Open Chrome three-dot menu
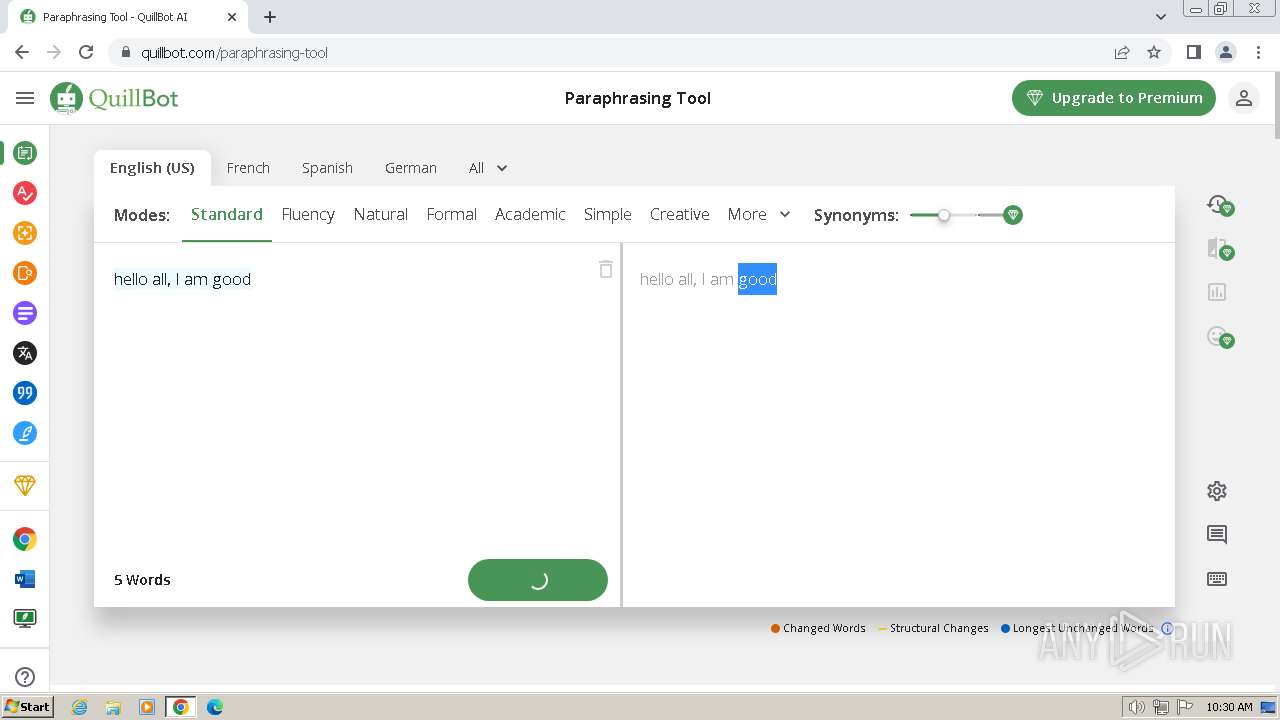Viewport: 1280px width, 720px height. click(x=1257, y=53)
